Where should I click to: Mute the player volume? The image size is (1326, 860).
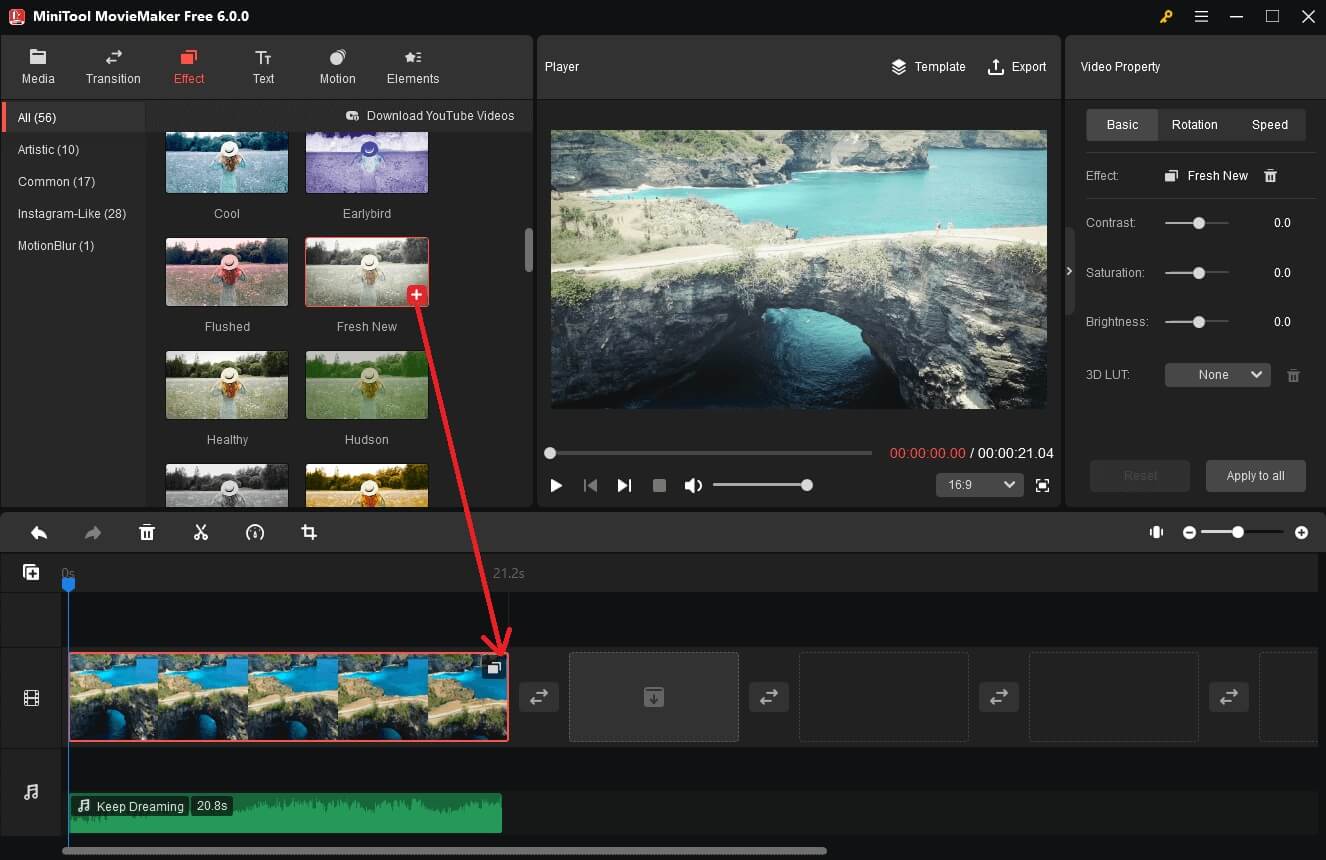pos(692,485)
